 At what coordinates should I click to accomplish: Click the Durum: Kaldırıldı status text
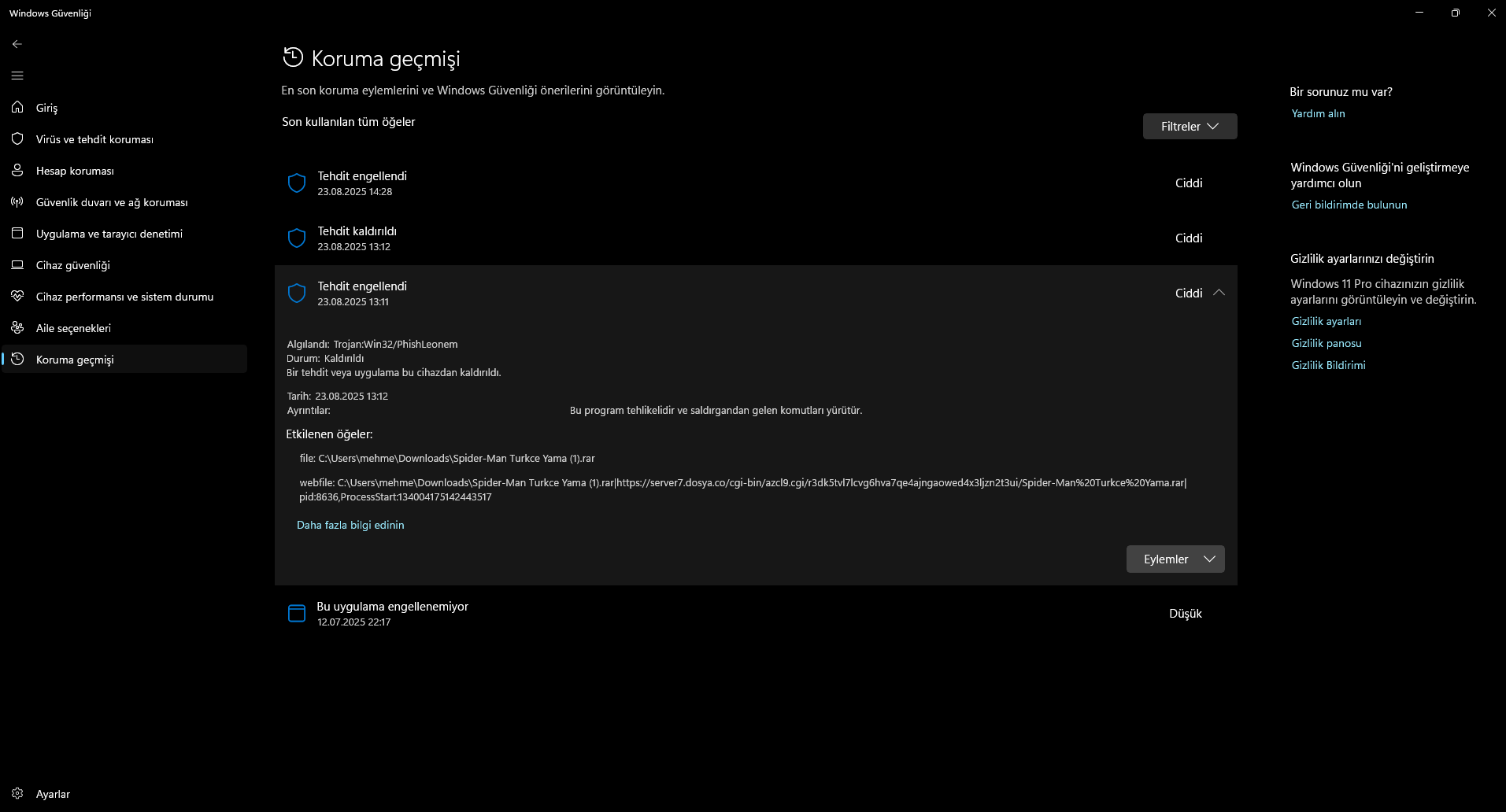click(x=325, y=358)
